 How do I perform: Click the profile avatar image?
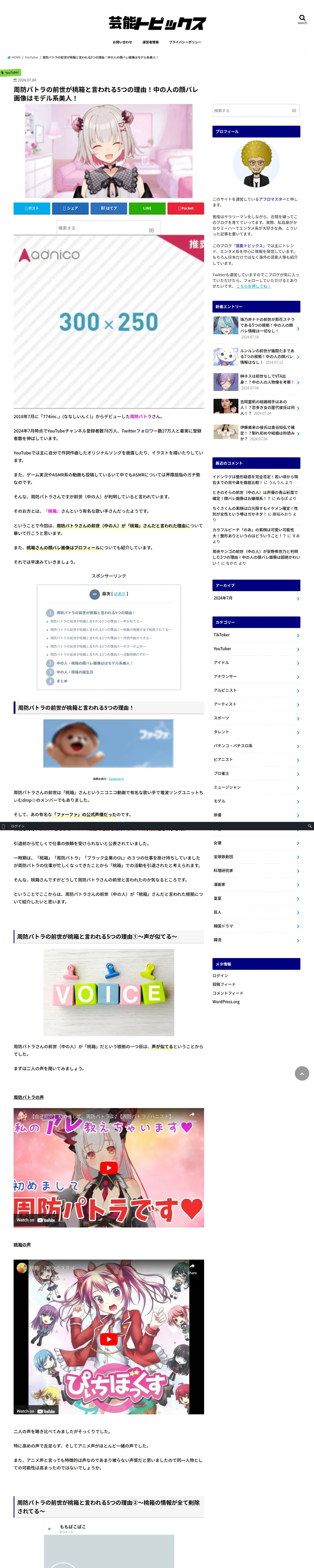click(x=256, y=164)
